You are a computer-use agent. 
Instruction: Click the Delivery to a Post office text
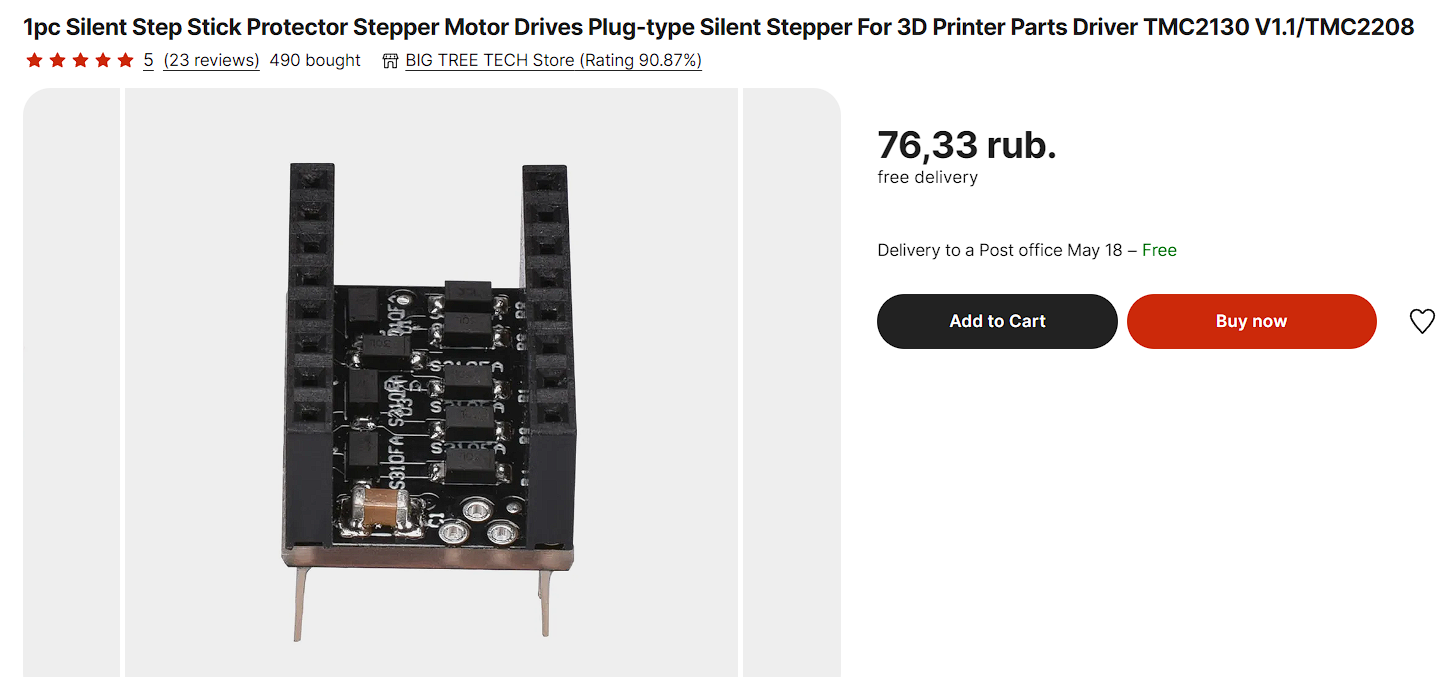click(999, 250)
